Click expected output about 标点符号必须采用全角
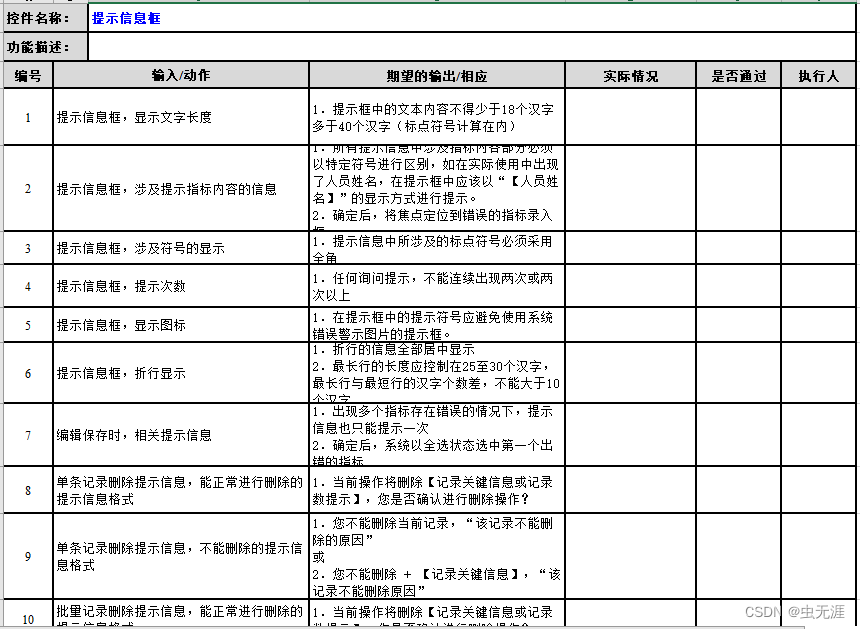 (437, 248)
